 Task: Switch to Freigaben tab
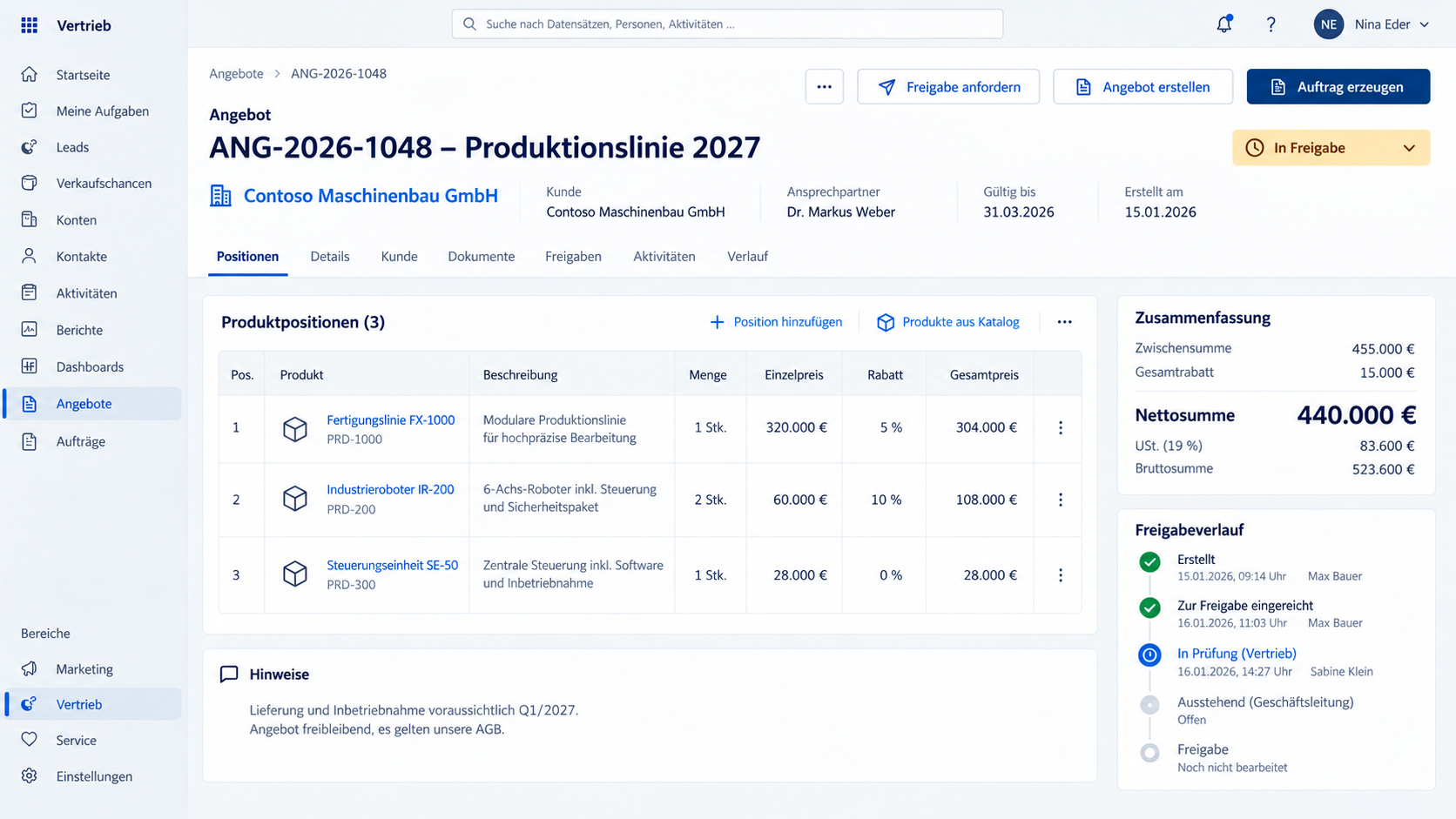[573, 257]
